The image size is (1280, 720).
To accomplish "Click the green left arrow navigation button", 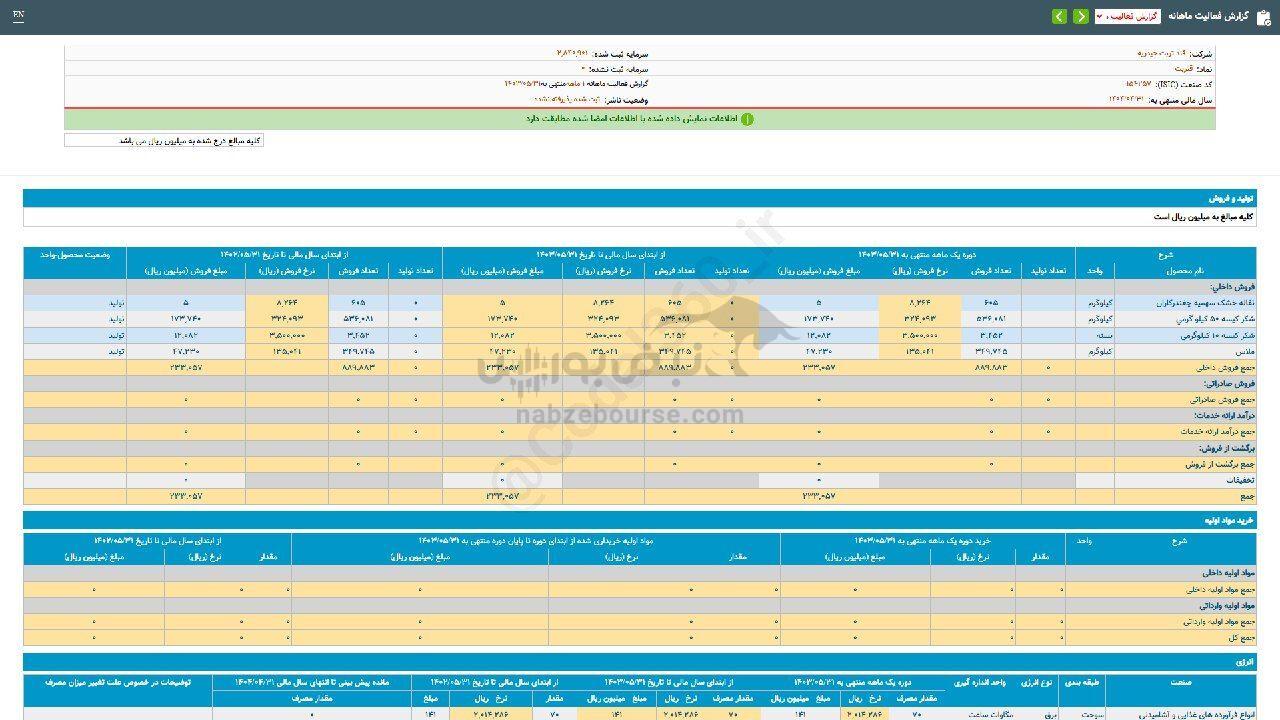I will 1060,17.
